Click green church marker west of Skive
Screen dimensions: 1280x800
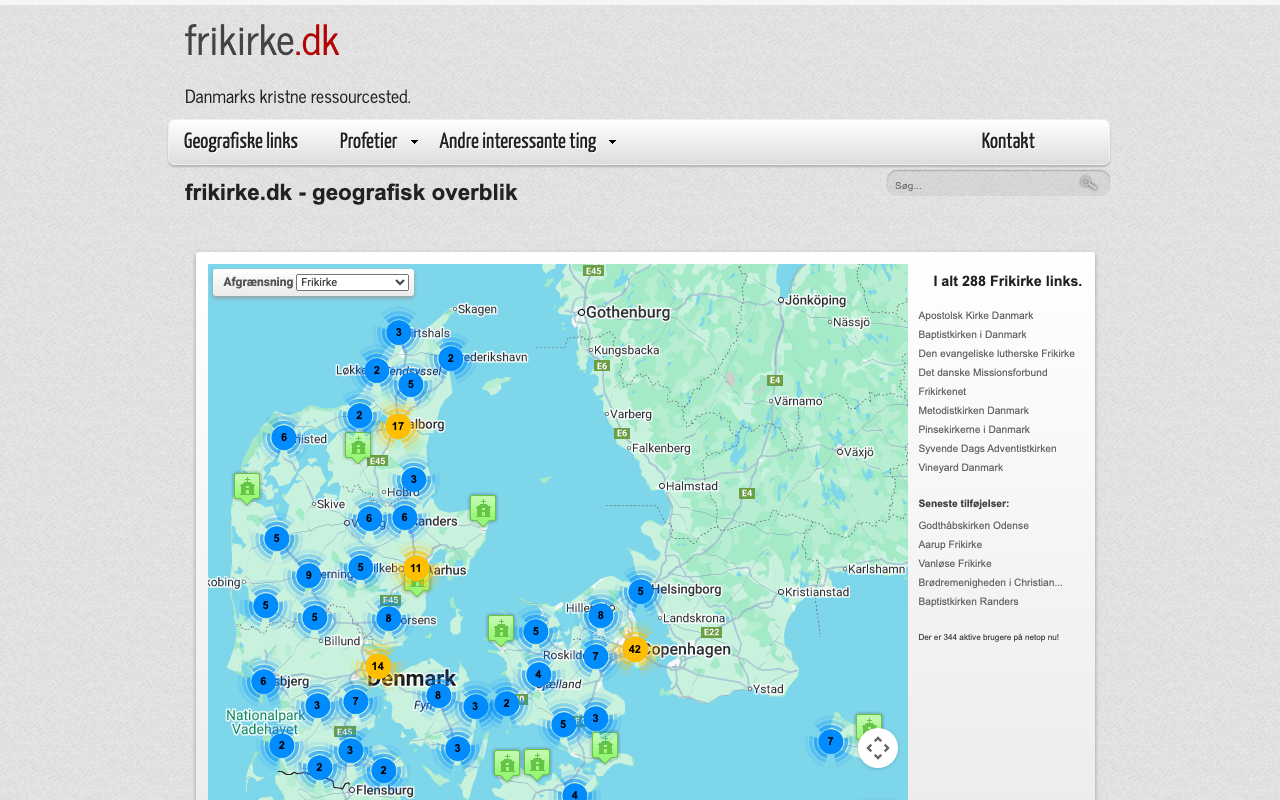(x=247, y=487)
